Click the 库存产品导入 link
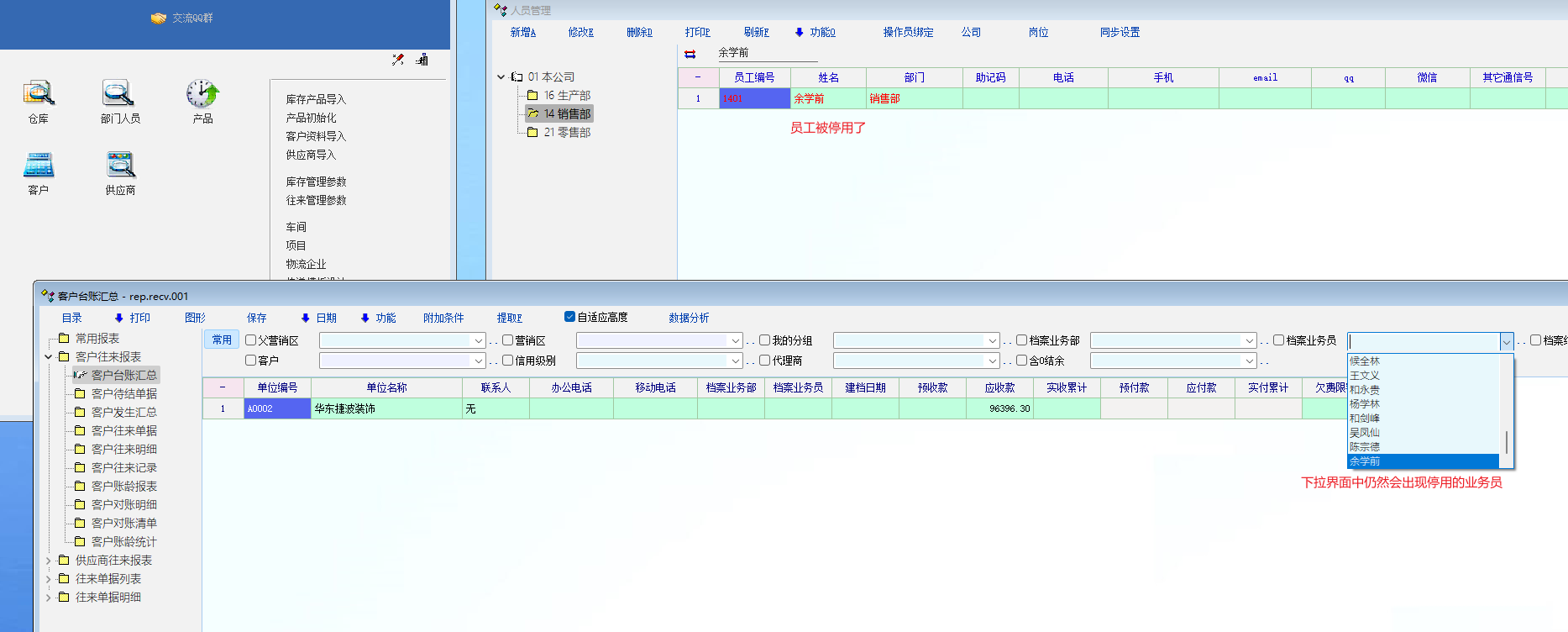This screenshot has height=632, width=1568. pyautogui.click(x=316, y=99)
